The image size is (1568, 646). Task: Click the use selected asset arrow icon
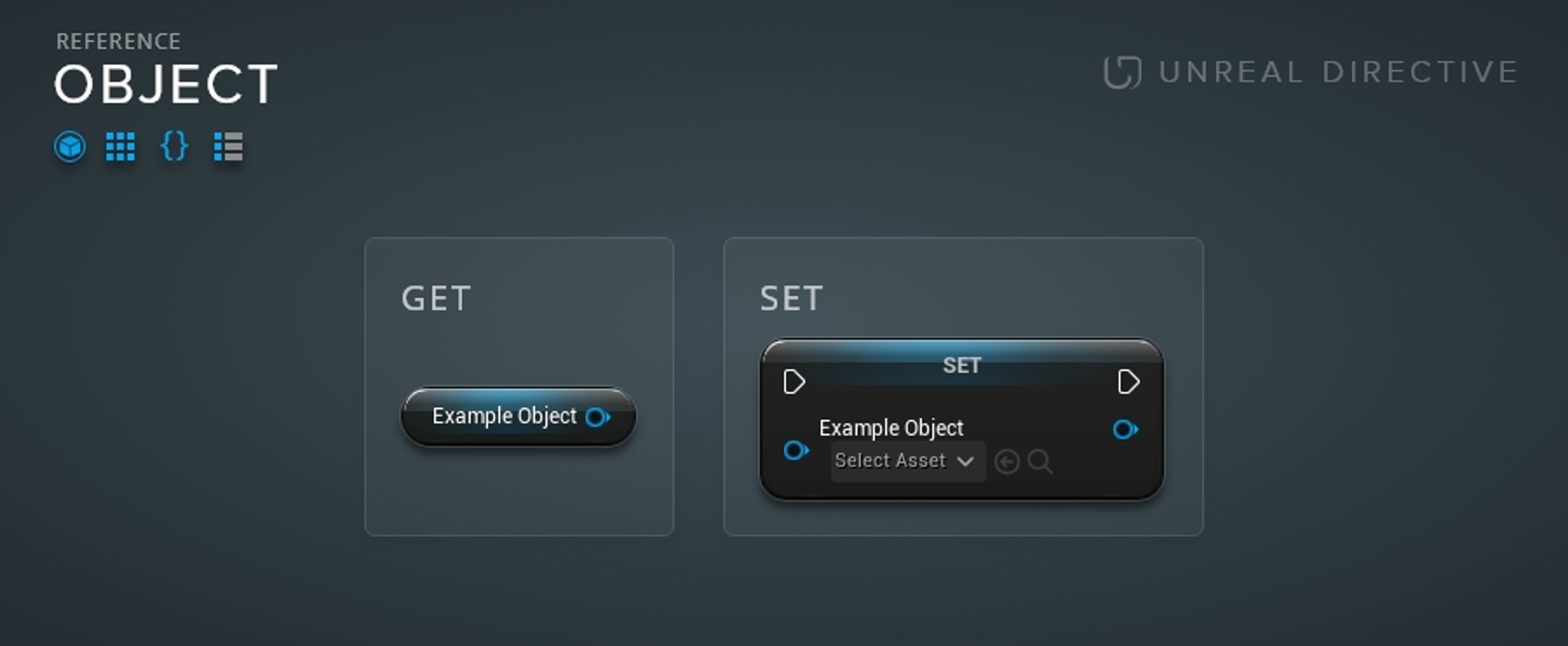(x=1007, y=462)
